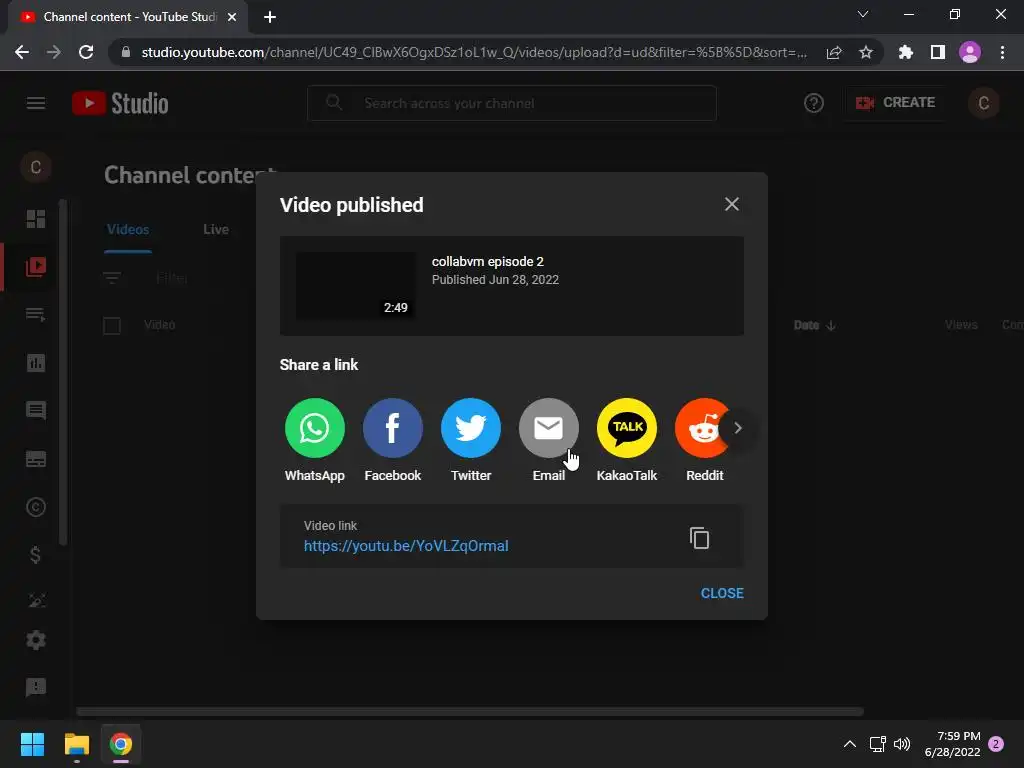Image resolution: width=1024 pixels, height=768 pixels.
Task: Open the account avatar in Studio header
Action: 984,103
